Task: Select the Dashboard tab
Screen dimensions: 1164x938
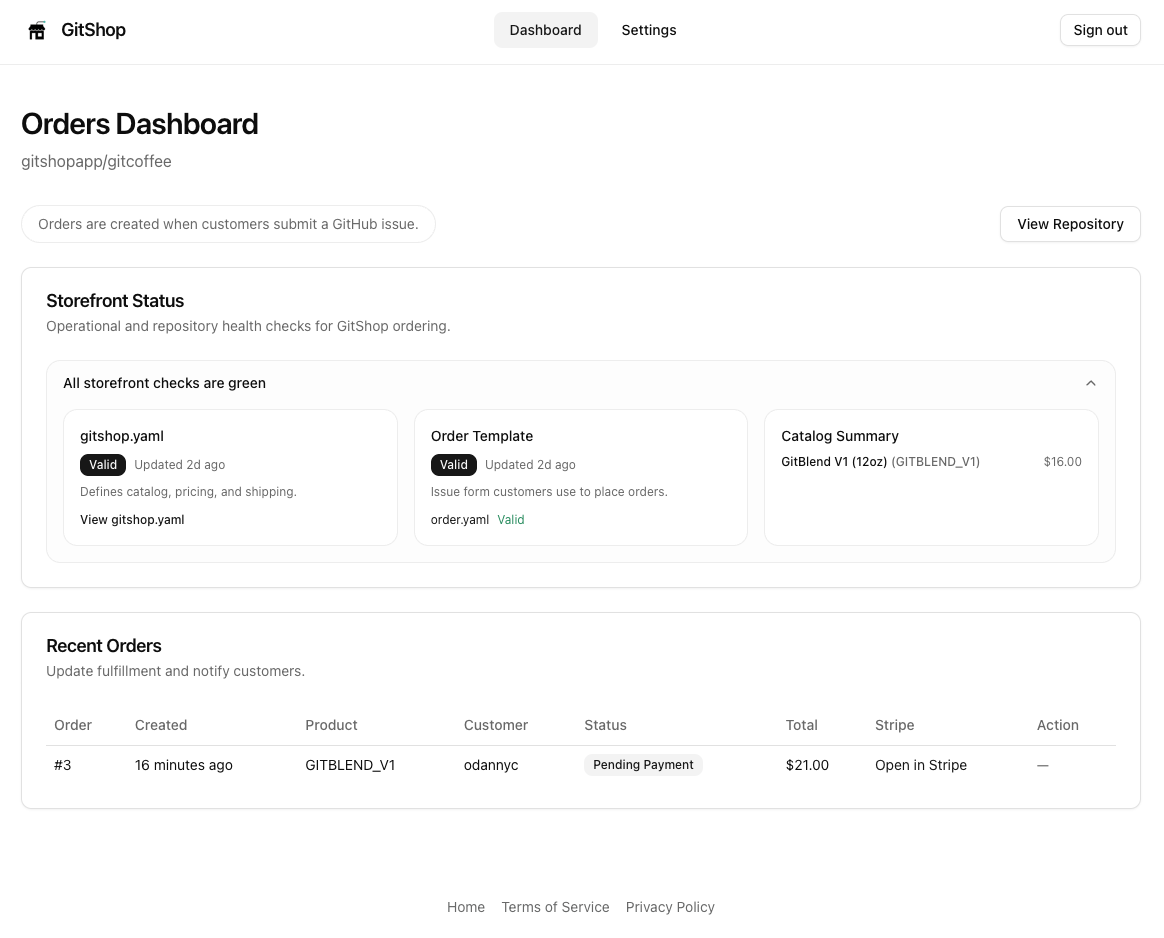Action: pyautogui.click(x=545, y=30)
